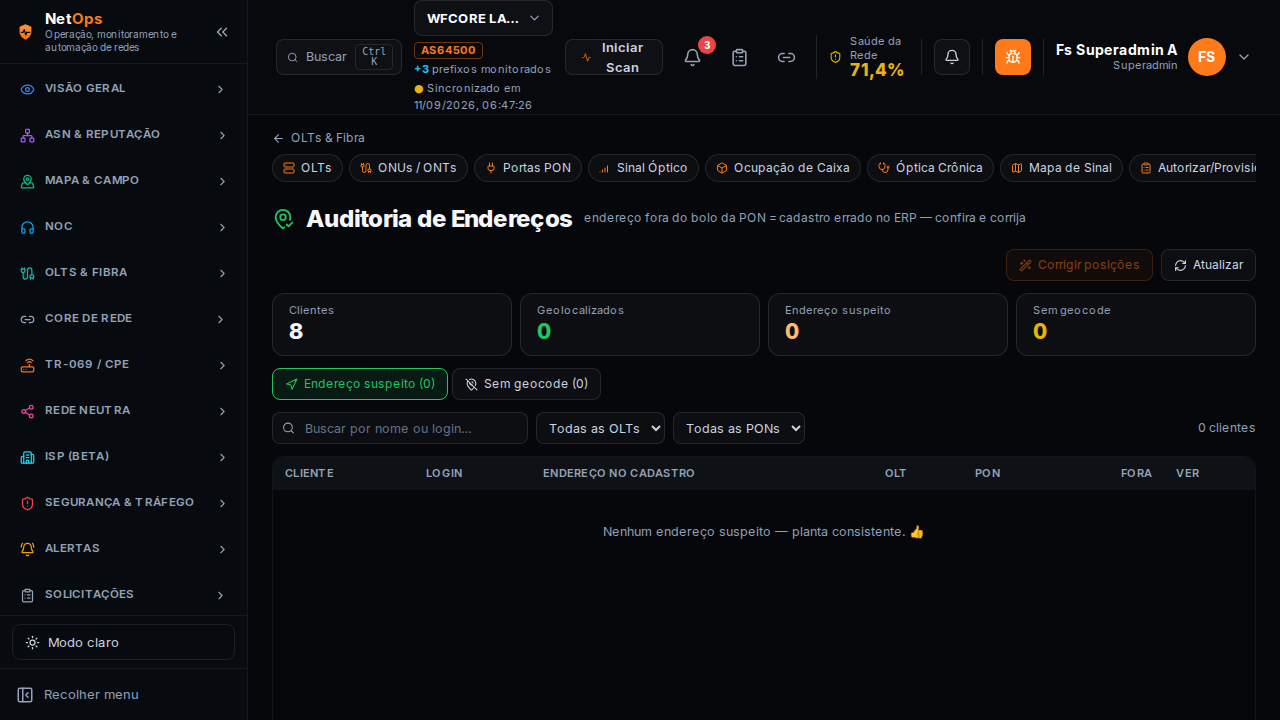
Task: Click the NOC headset icon
Action: (28, 227)
